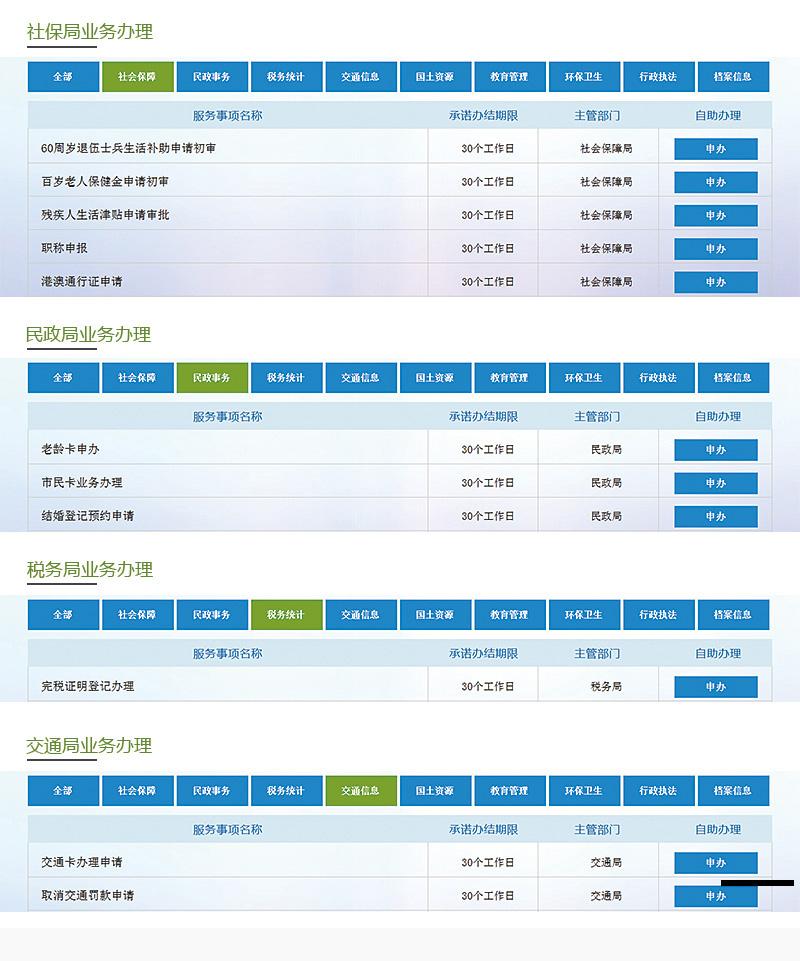Image resolution: width=800 pixels, height=961 pixels.
Task: Open the 行政执法 tab in 交通局业务办理
Action: pos(660,790)
